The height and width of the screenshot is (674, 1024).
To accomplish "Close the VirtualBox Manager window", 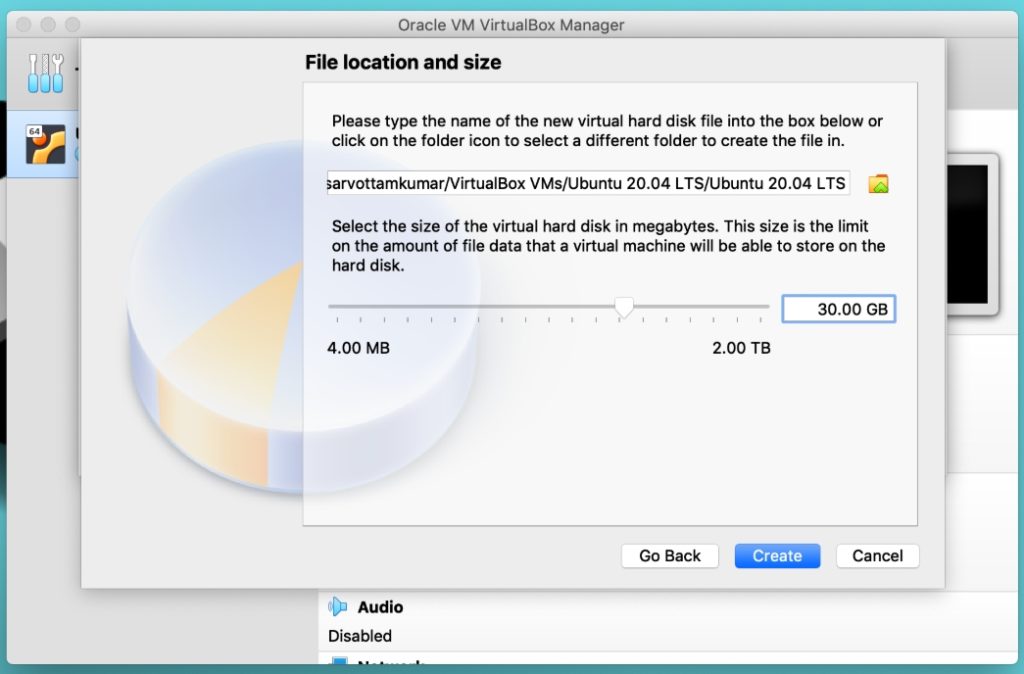I will tap(24, 25).
